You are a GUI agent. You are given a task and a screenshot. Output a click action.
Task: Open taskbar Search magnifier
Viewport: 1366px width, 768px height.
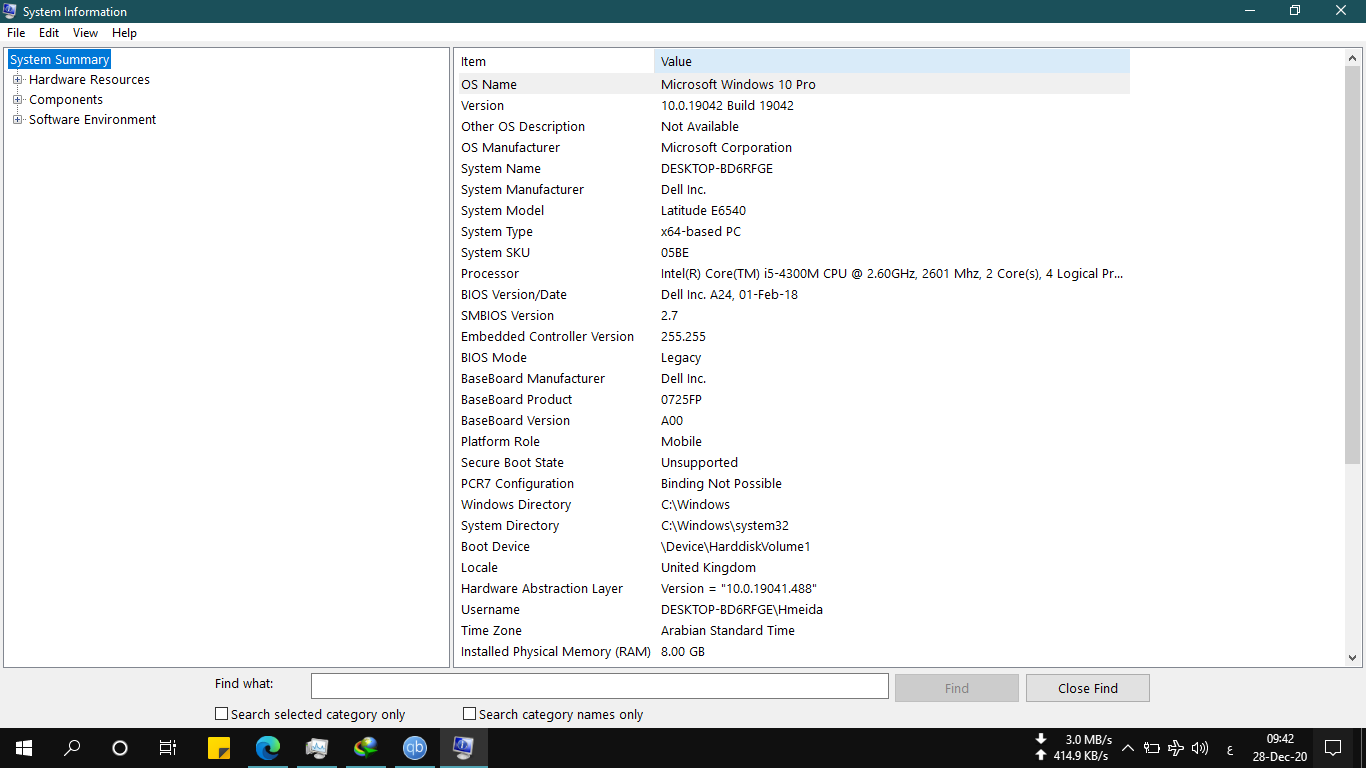click(x=72, y=748)
